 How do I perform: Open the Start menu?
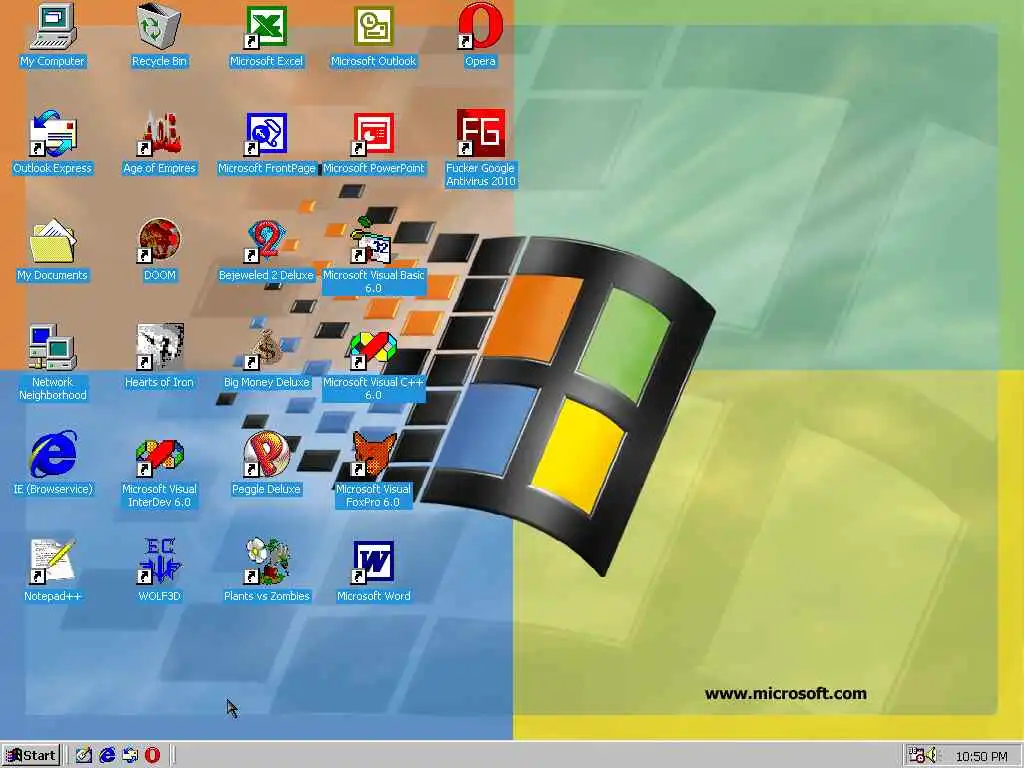[x=31, y=756]
